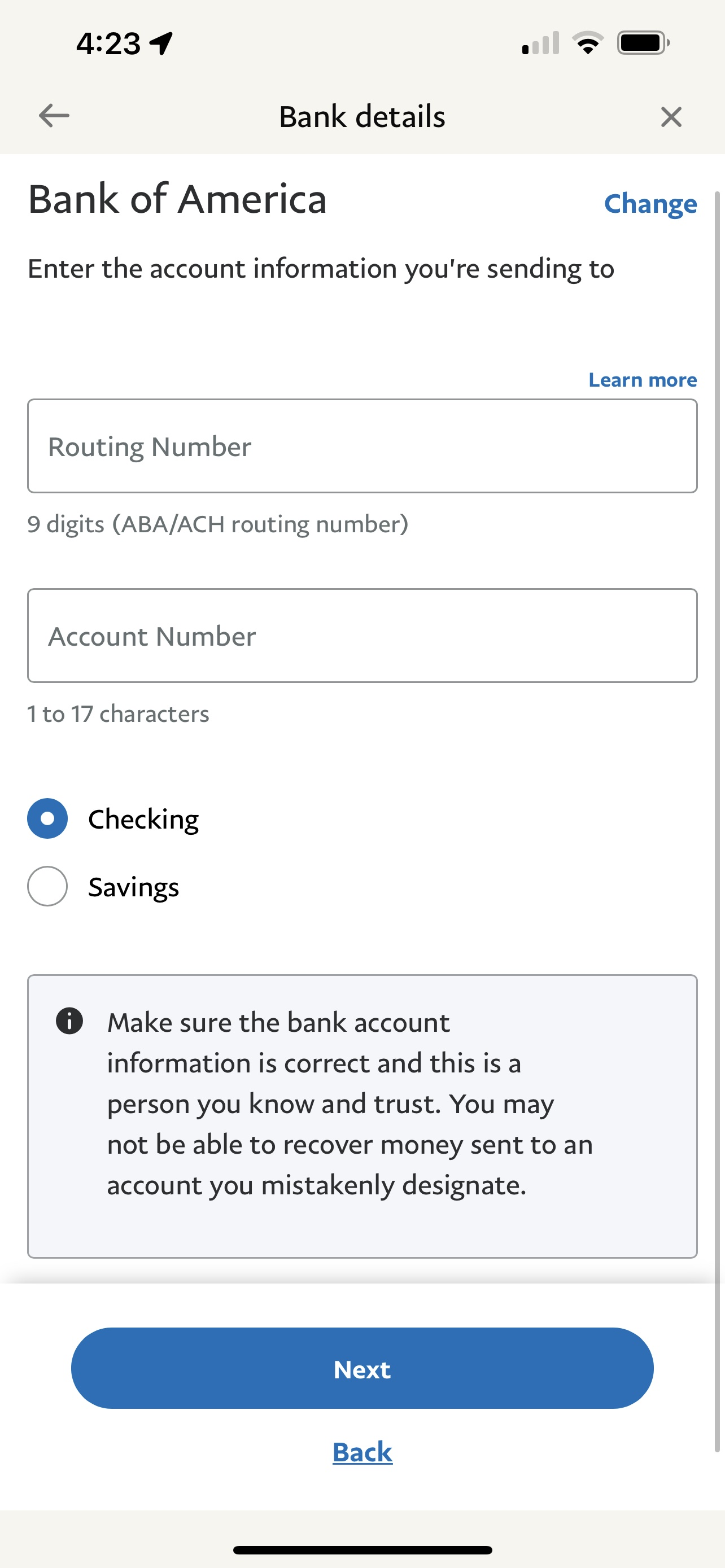Open the Learn more link
Image resolution: width=725 pixels, height=1568 pixels.
(642, 380)
